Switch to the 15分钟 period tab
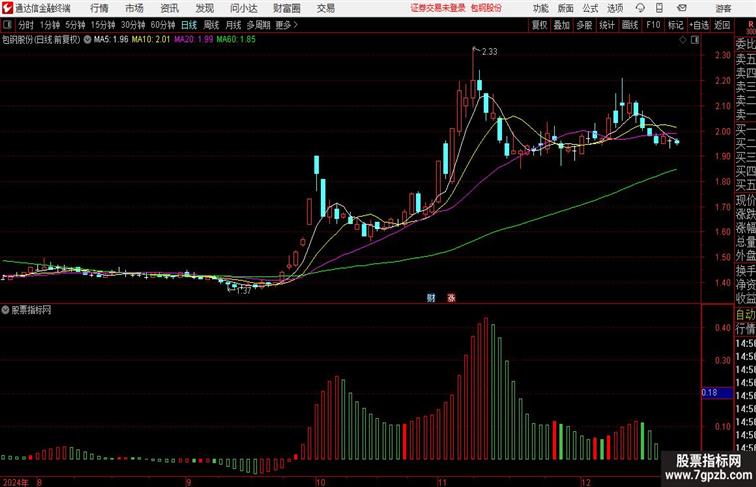This screenshot has width=756, height=487. [103, 25]
